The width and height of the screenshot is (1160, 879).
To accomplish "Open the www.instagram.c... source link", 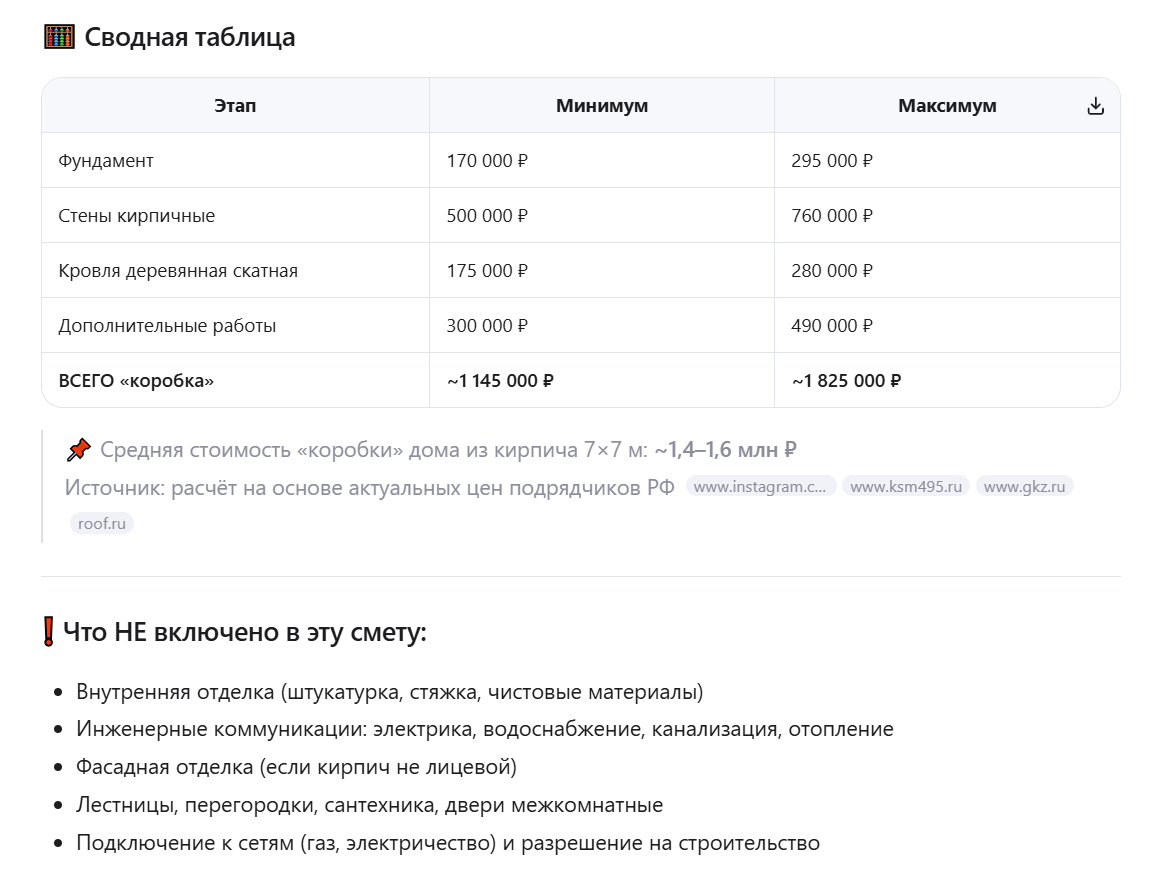I will (x=760, y=487).
